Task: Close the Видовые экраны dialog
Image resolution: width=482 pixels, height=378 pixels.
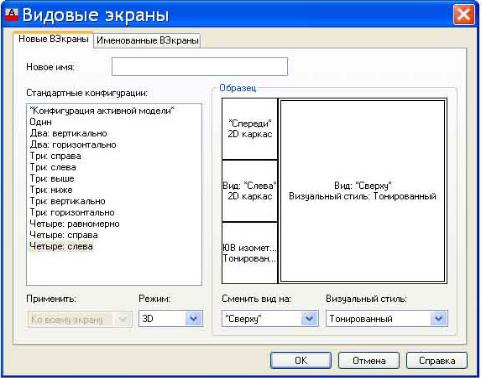Action: click(464, 15)
